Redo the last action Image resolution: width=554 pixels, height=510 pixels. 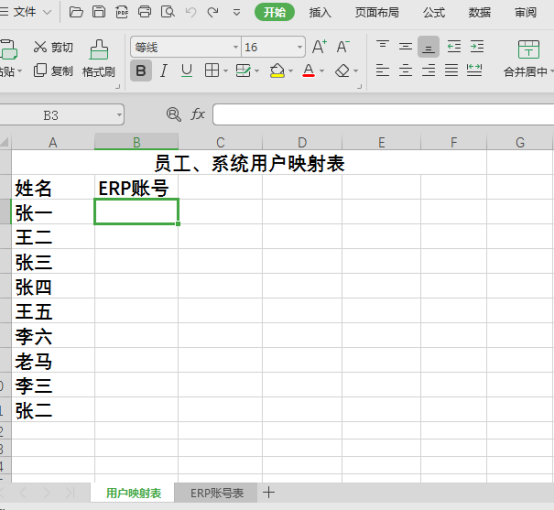tap(213, 12)
